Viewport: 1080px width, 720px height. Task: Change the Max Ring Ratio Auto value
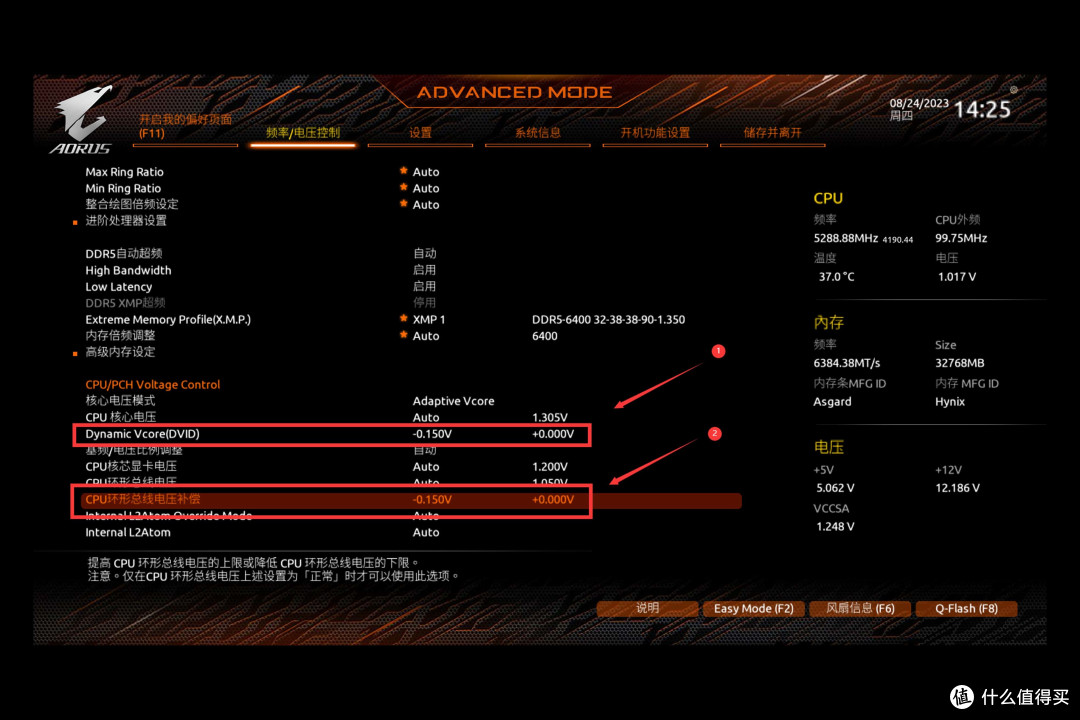point(426,172)
